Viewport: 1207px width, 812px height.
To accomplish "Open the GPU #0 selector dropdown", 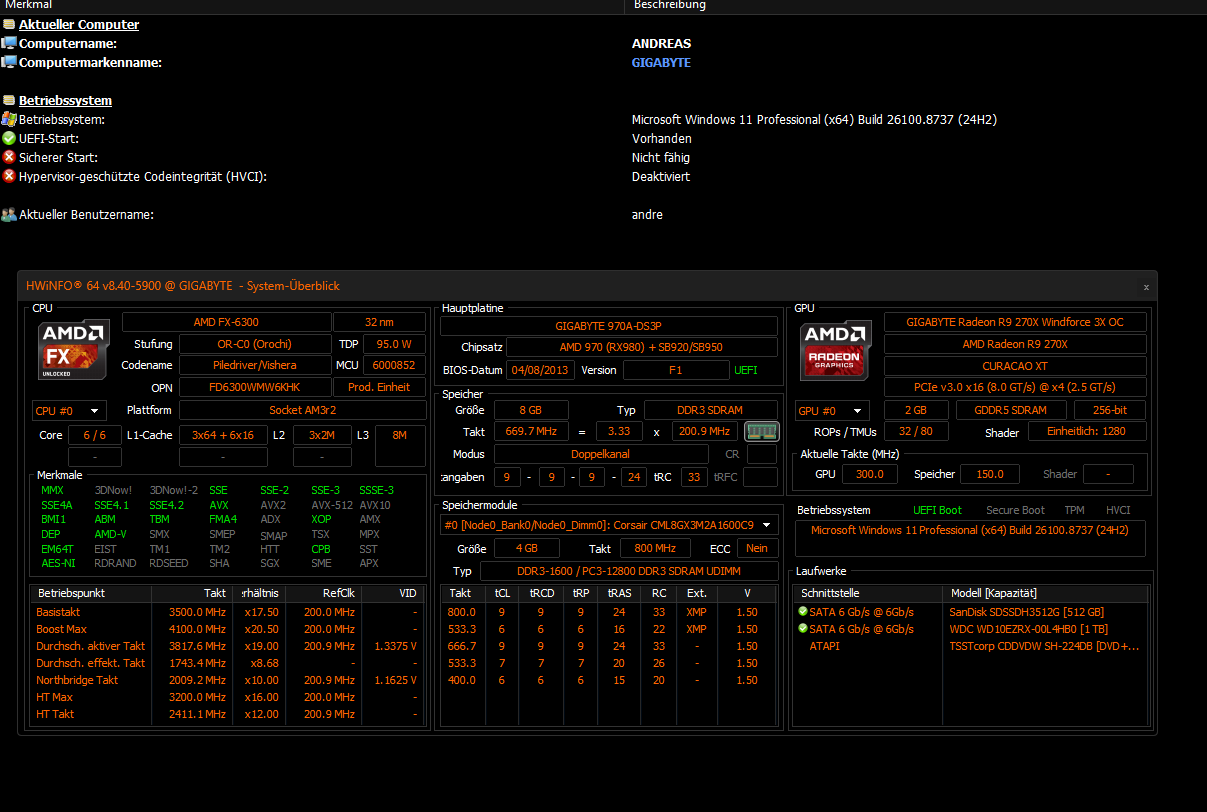I will click(x=832, y=410).
